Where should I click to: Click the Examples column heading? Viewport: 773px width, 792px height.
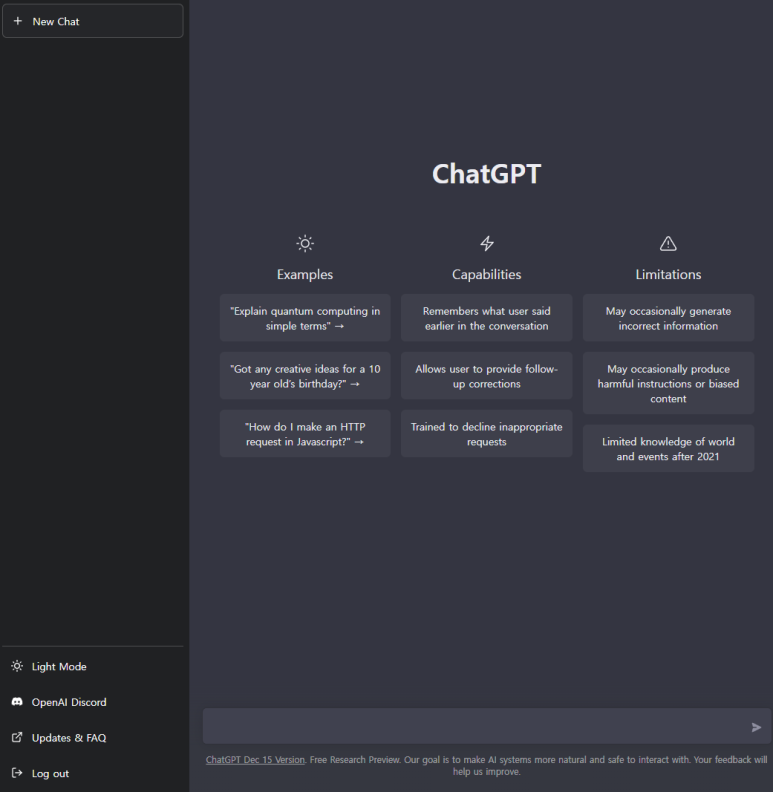tap(305, 274)
